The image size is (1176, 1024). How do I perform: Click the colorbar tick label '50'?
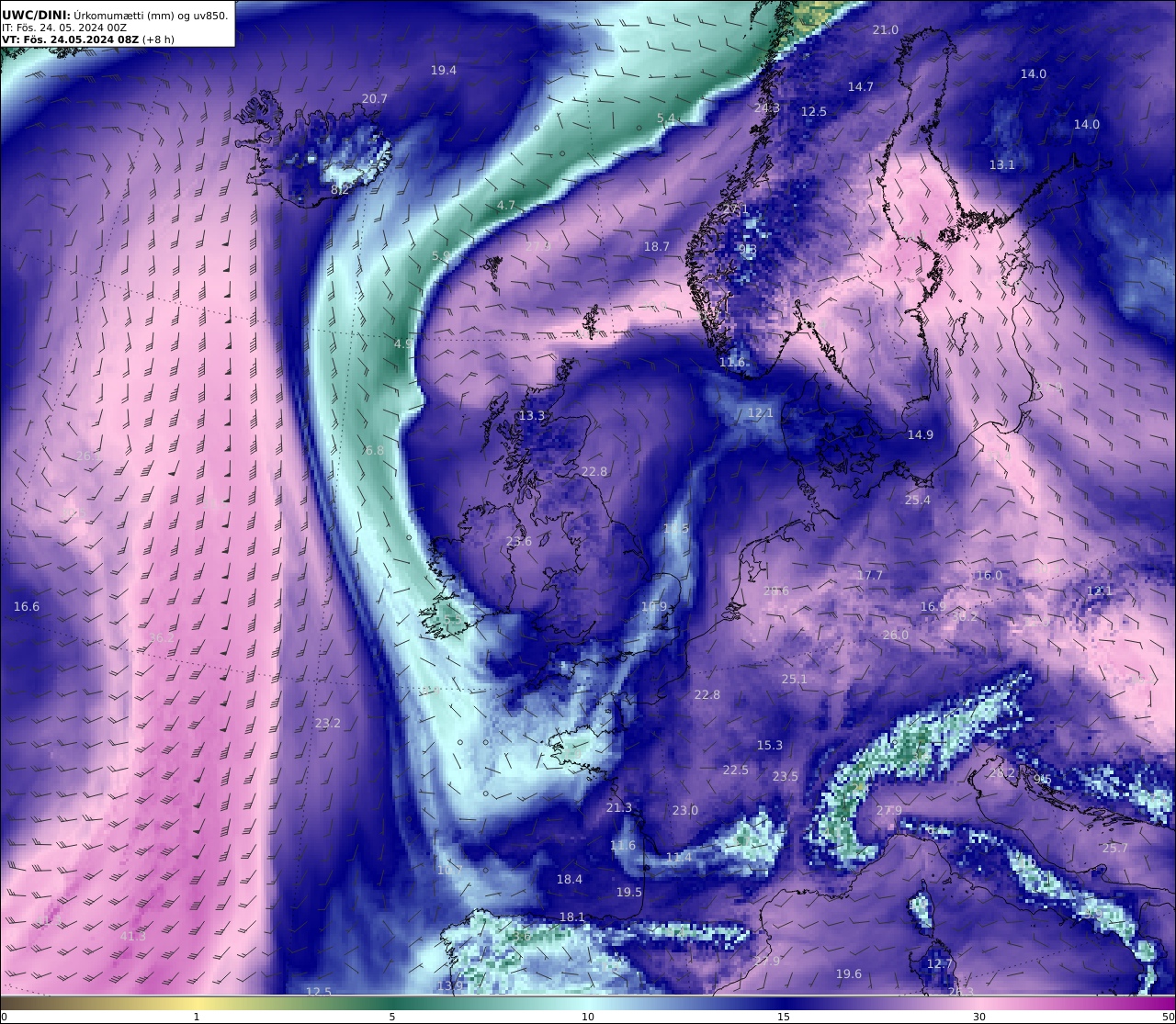pos(1169,1017)
